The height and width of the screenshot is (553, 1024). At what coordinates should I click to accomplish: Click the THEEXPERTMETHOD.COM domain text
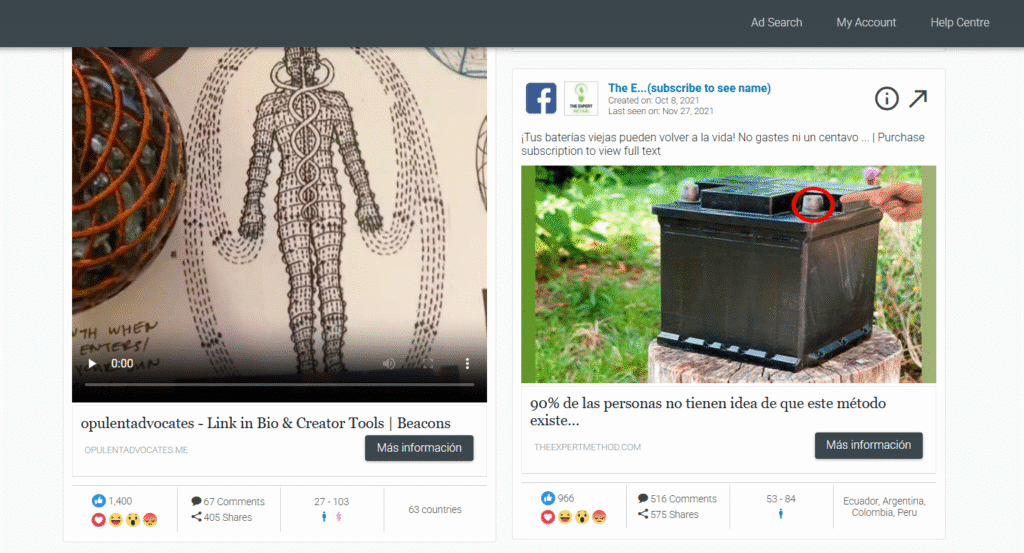pyautogui.click(x=587, y=447)
